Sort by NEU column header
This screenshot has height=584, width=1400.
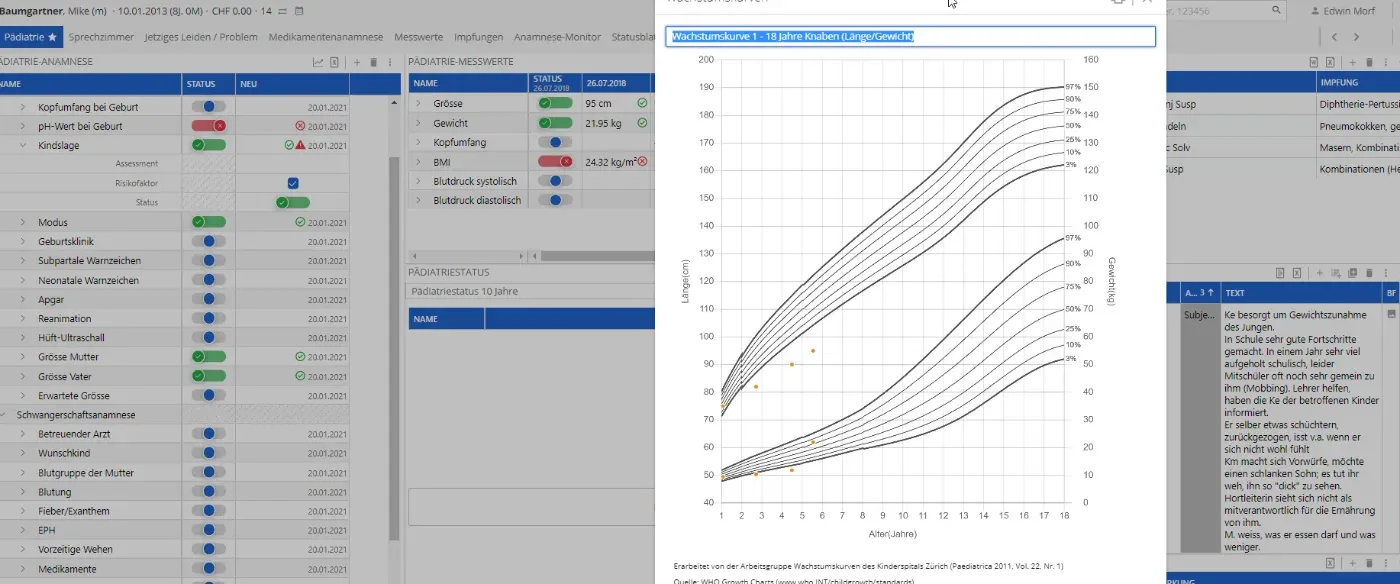[x=293, y=84]
